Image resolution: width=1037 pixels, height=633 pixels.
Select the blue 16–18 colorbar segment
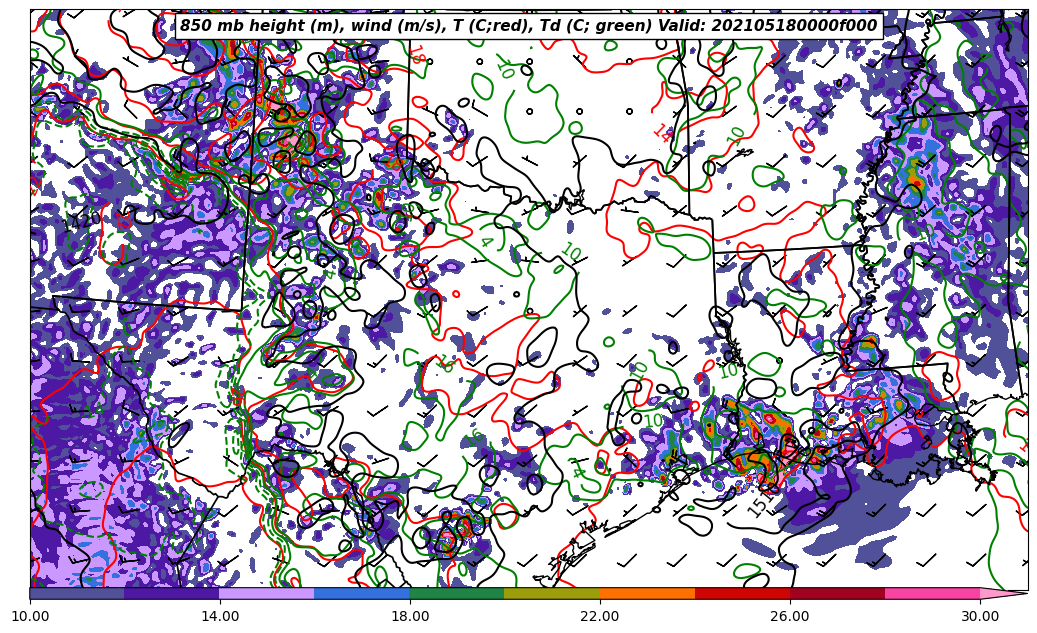[362, 593]
